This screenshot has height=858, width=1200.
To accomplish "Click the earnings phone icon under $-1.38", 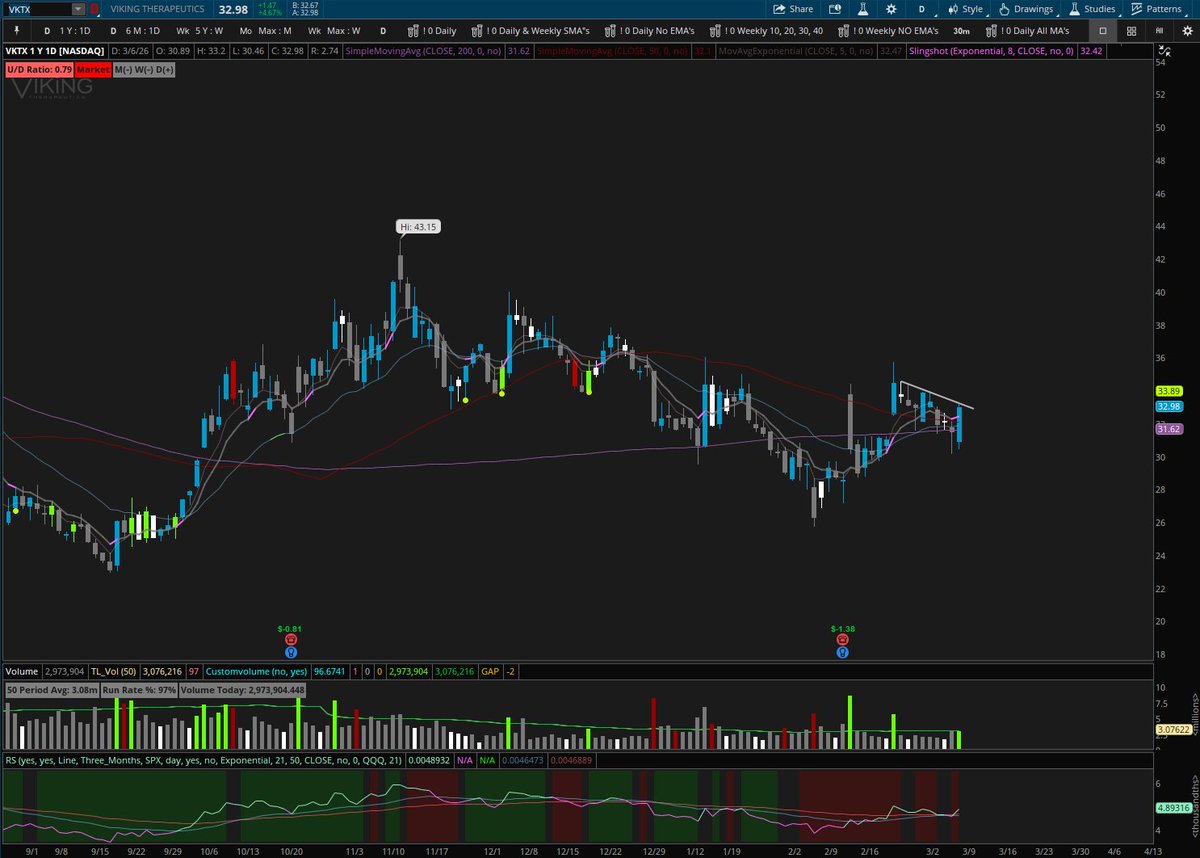I will click(843, 640).
